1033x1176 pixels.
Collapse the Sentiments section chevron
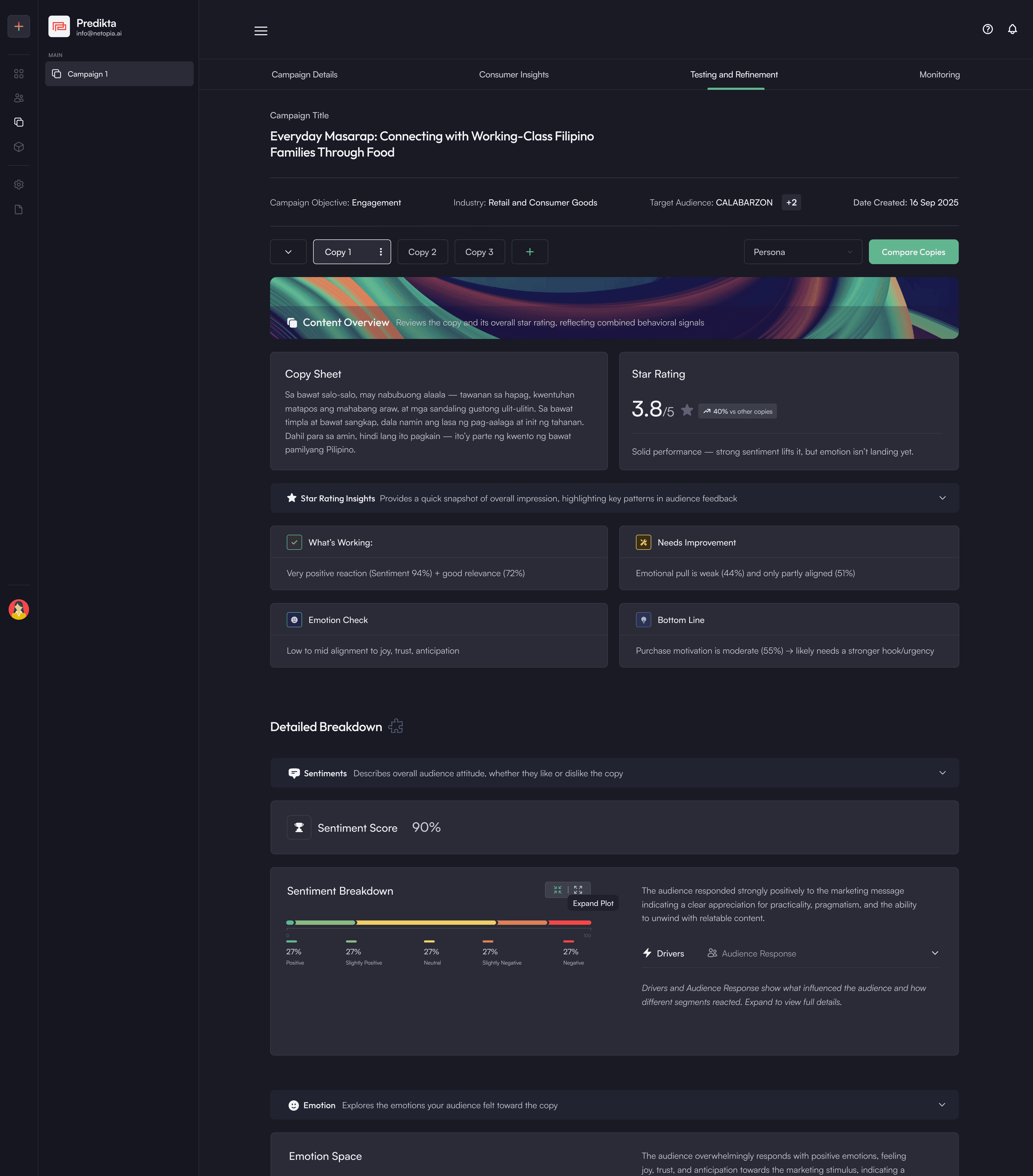tap(942, 773)
